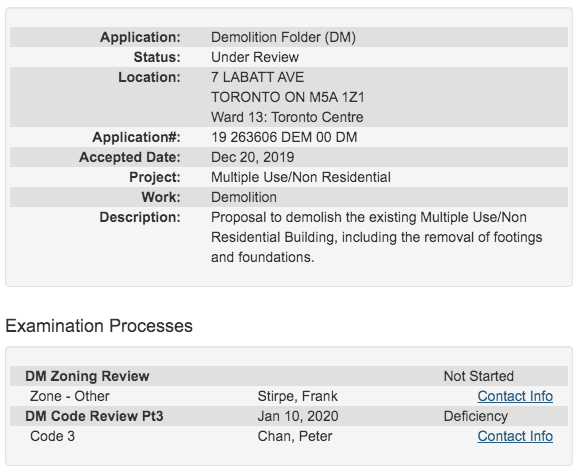
Task: Click the Dec 20, 2019 accepted date
Action: [253, 157]
